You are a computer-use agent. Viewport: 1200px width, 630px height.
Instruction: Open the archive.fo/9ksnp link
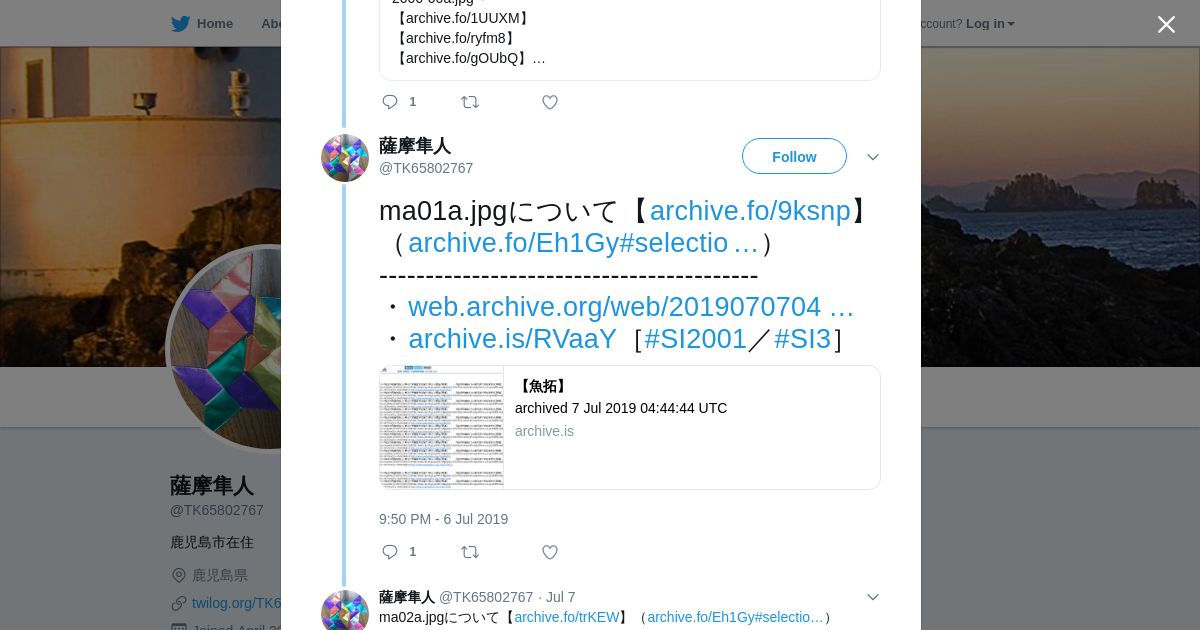point(750,211)
